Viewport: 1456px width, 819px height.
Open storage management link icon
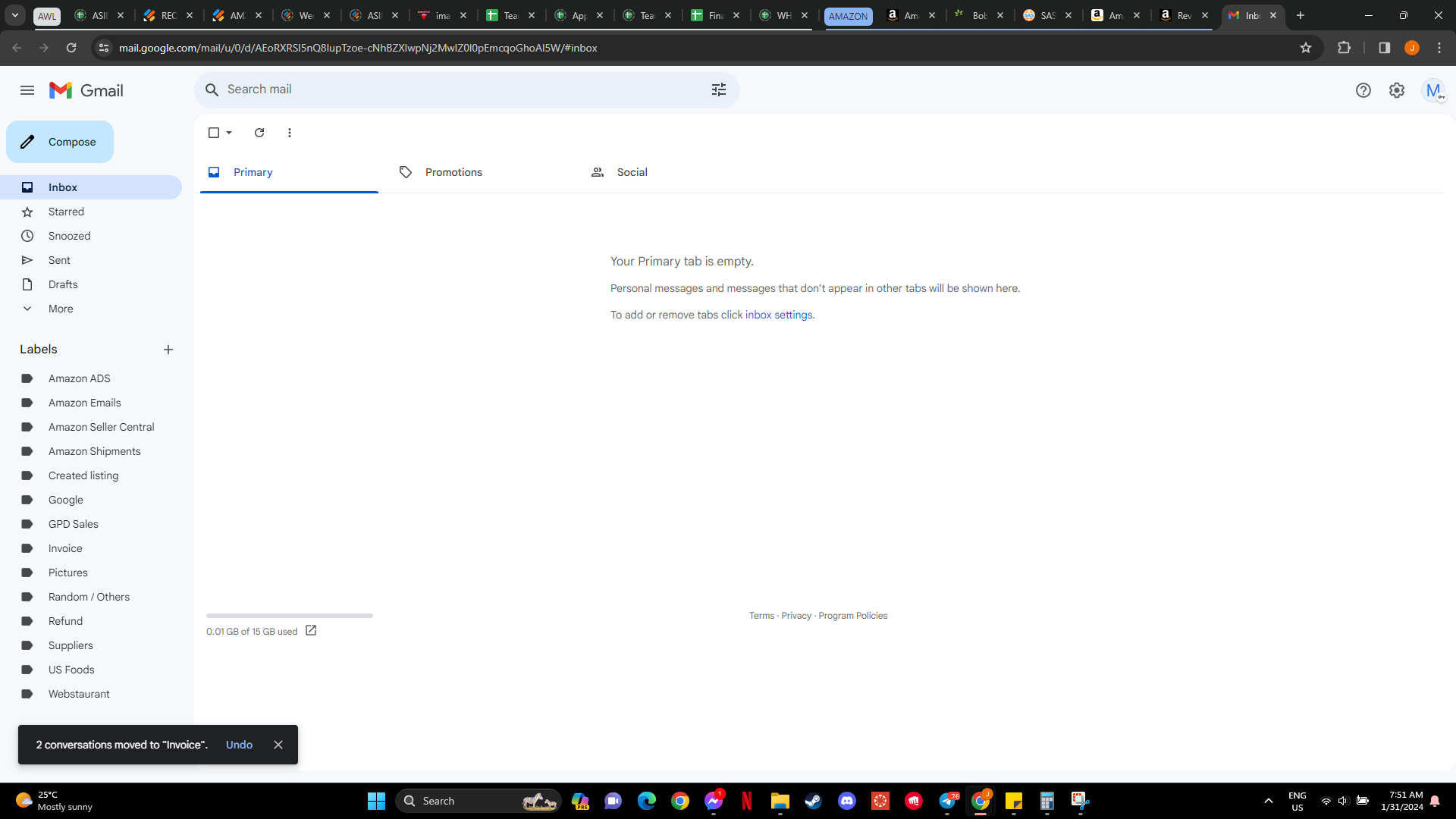pyautogui.click(x=311, y=631)
